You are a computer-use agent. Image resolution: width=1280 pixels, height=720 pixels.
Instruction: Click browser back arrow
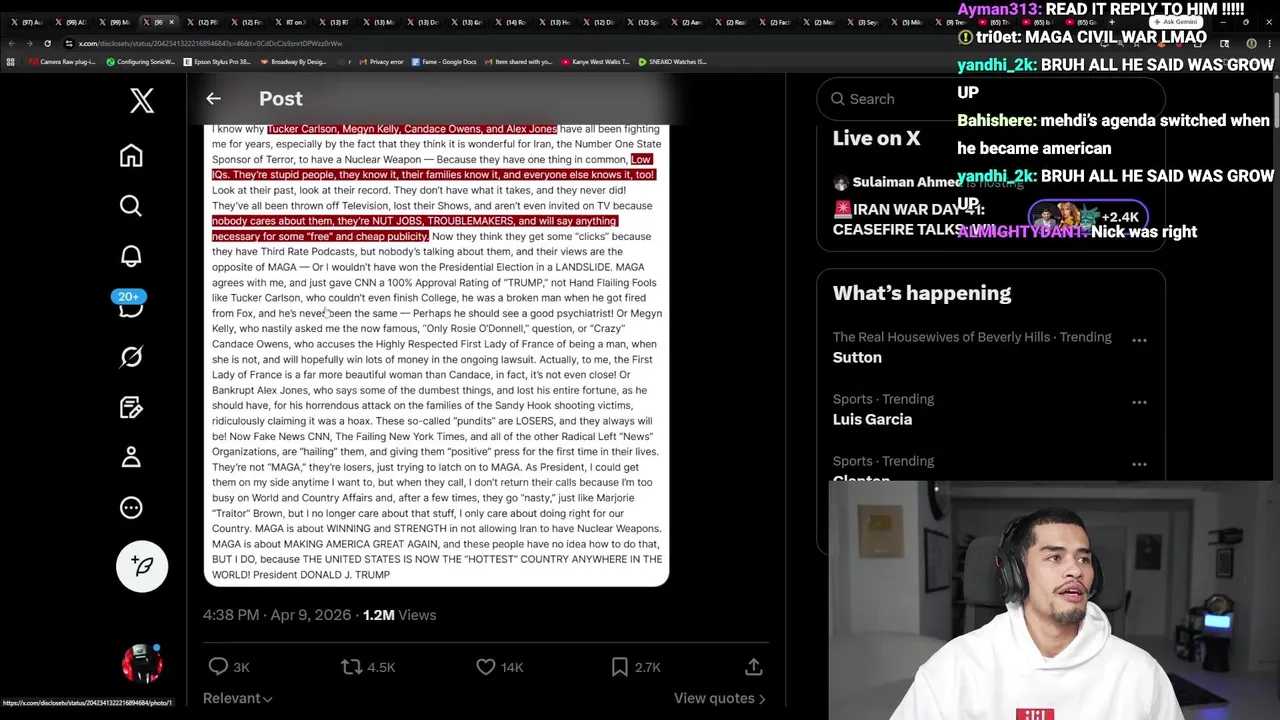click(12, 43)
